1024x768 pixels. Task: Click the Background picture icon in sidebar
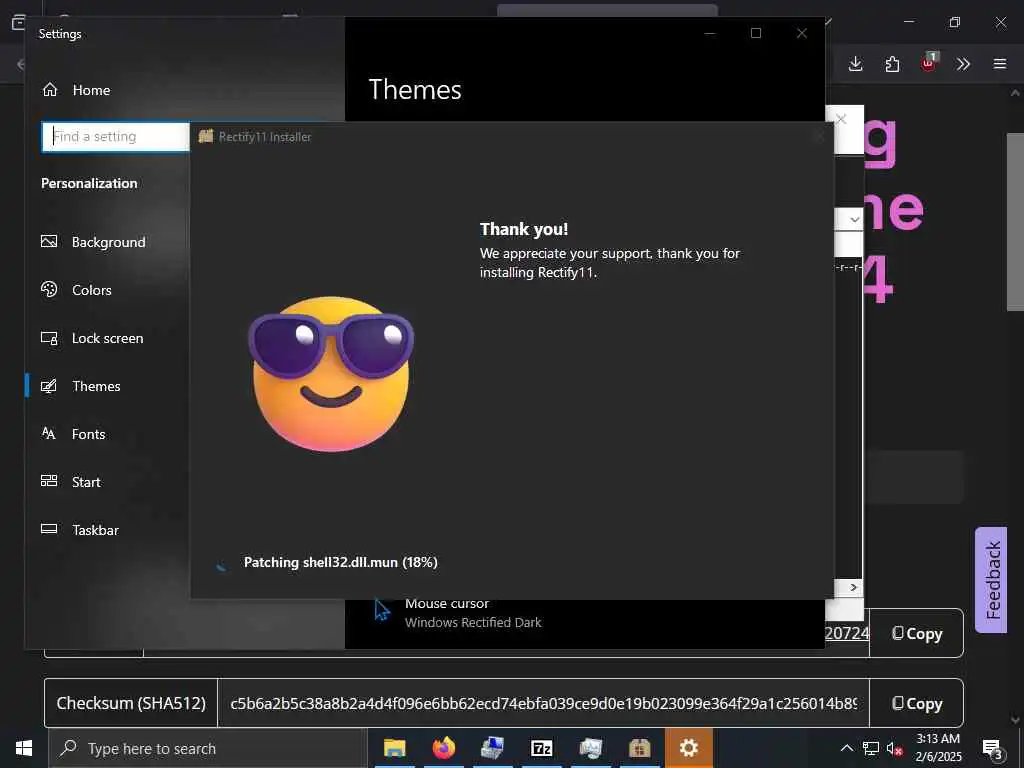(x=49, y=242)
